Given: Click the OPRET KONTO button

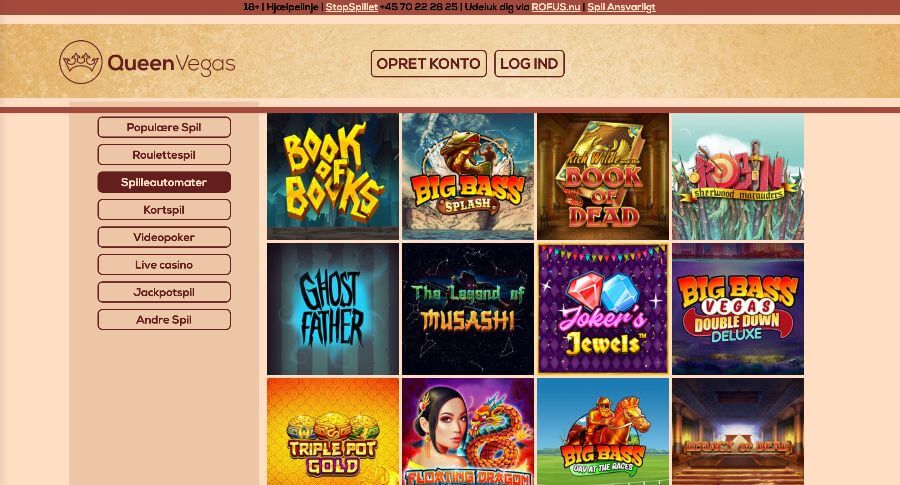Looking at the screenshot, I should coord(429,63).
